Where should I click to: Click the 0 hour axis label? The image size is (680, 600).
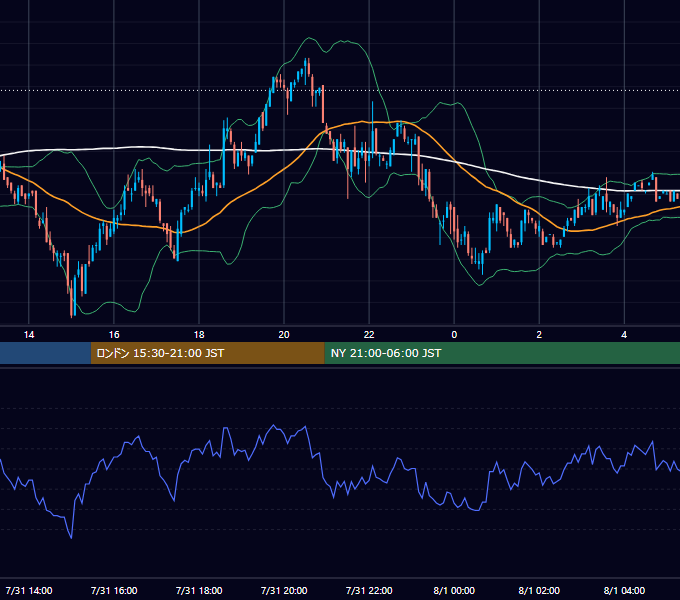[454, 335]
